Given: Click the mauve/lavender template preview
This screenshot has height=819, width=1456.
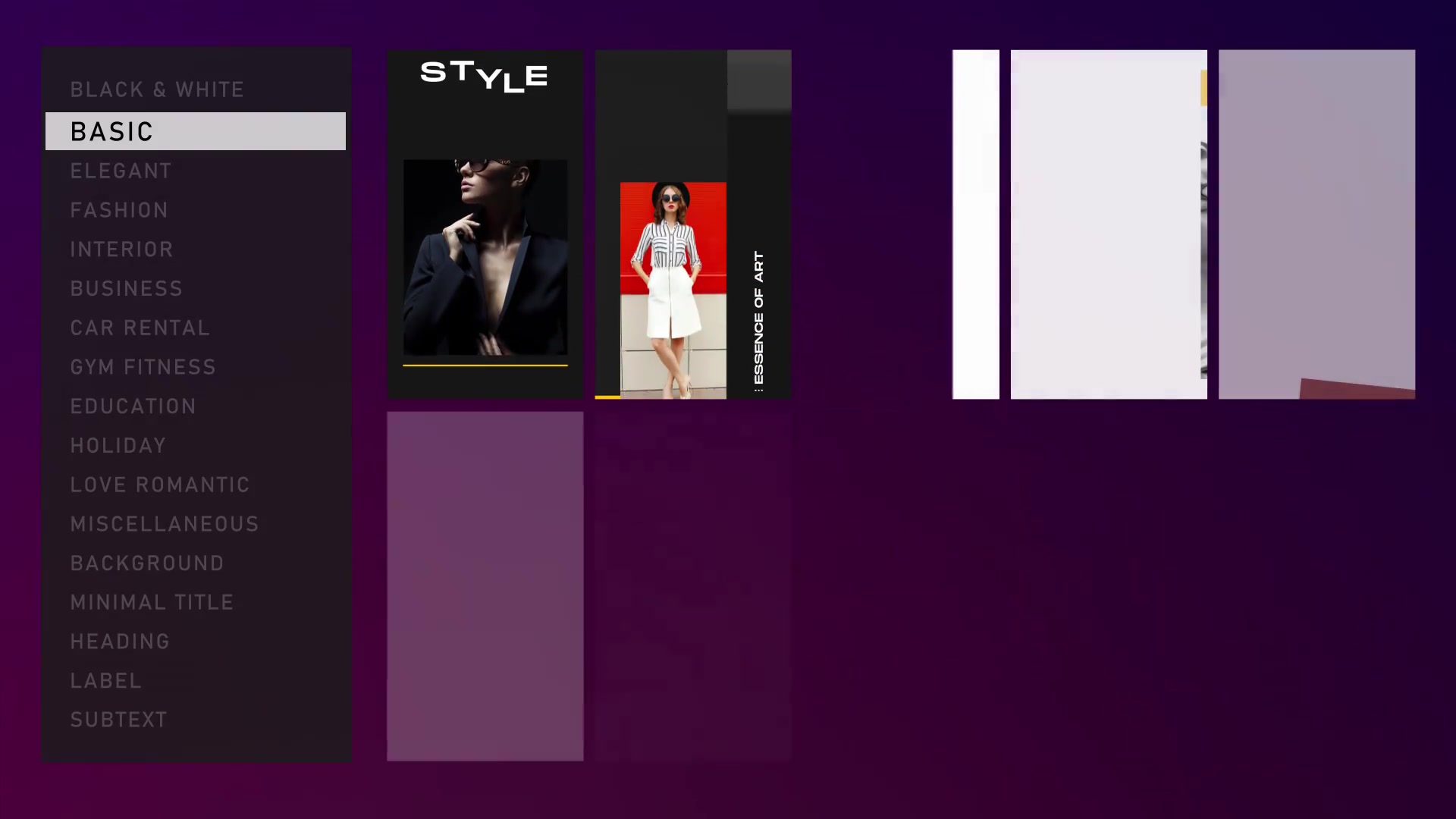Looking at the screenshot, I should pyautogui.click(x=1316, y=223).
